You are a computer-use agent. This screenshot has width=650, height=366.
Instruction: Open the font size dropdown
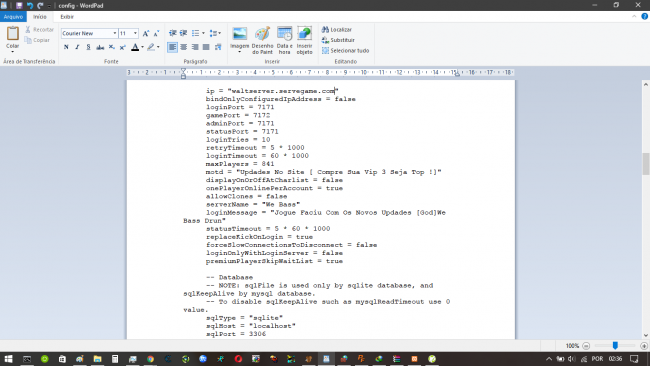point(135,33)
